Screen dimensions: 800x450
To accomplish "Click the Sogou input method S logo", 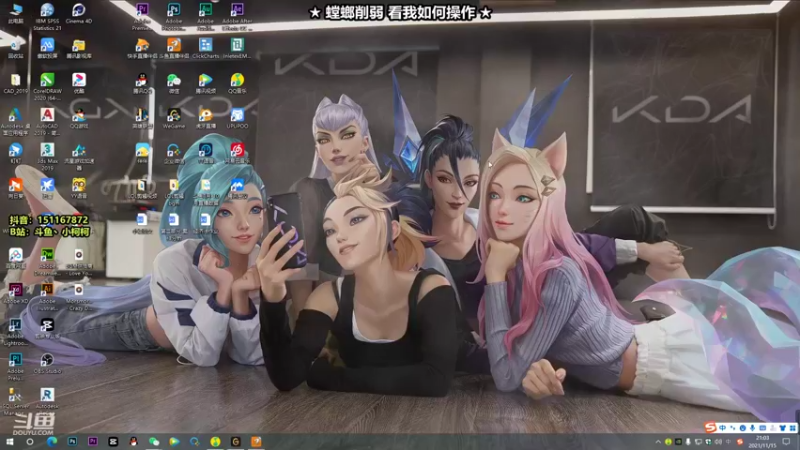I will tap(710, 427).
